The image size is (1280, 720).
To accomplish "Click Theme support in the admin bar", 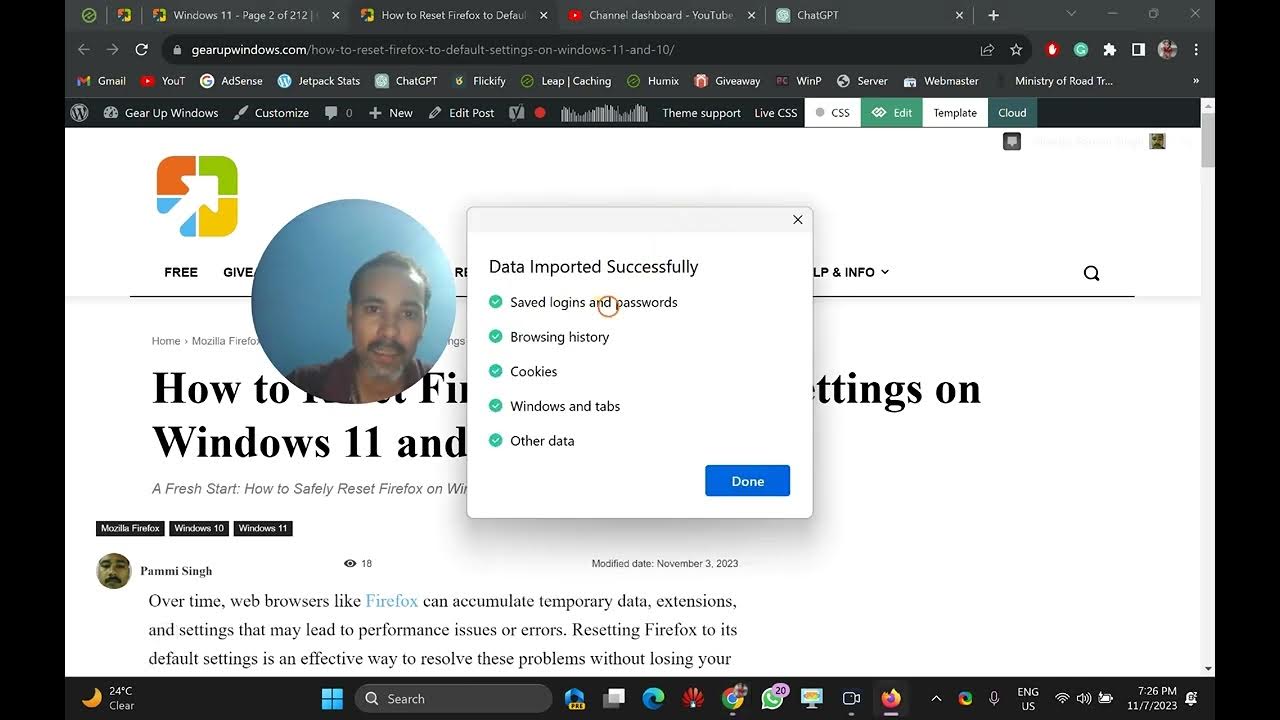I will [x=701, y=113].
